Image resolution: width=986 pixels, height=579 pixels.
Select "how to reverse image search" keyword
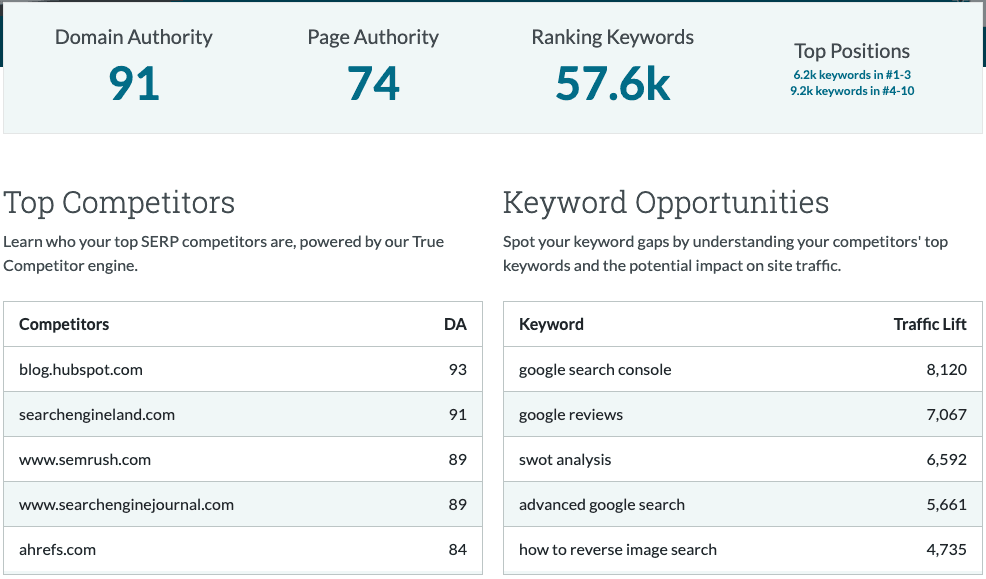617,549
